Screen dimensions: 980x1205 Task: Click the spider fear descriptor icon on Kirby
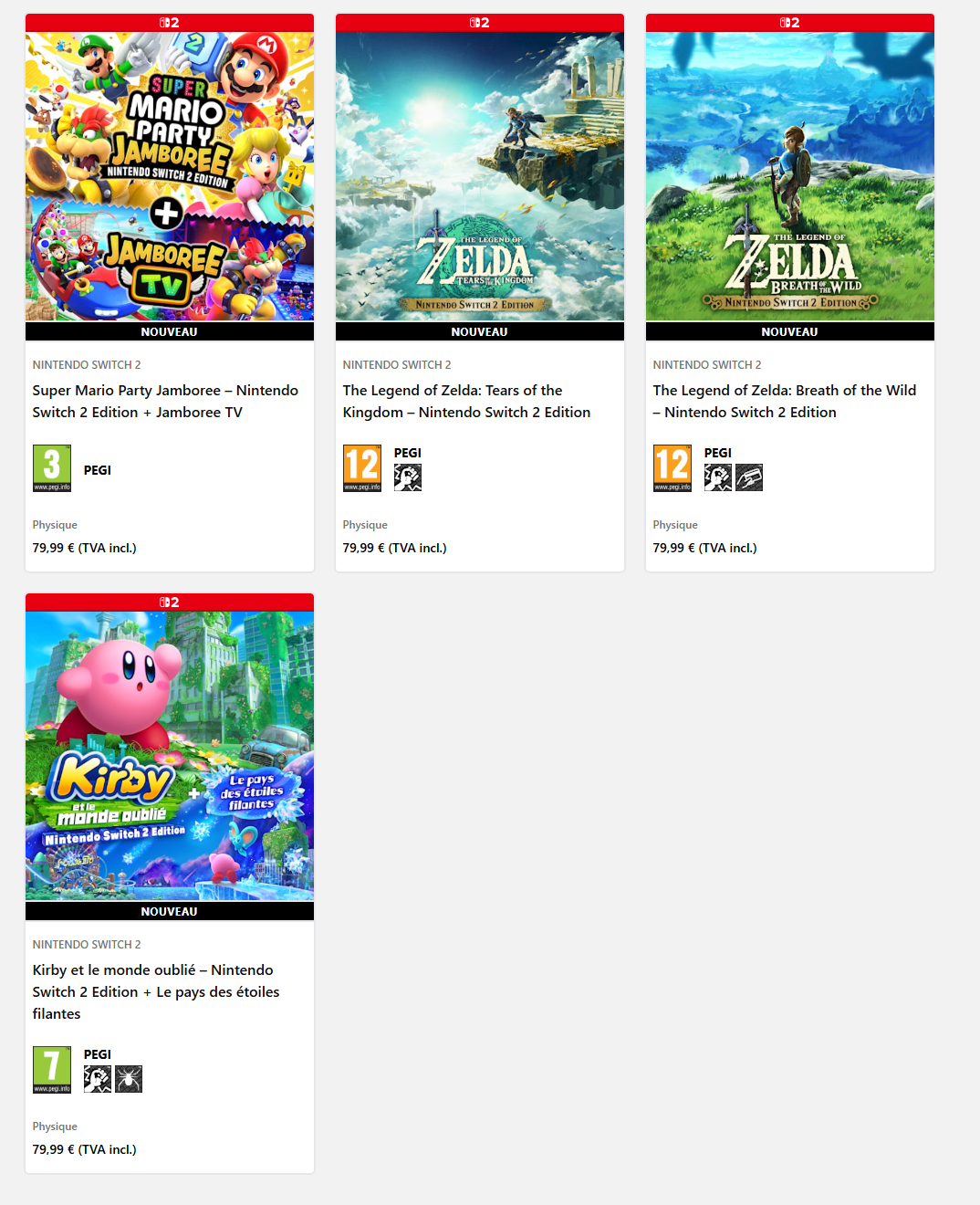click(129, 1079)
